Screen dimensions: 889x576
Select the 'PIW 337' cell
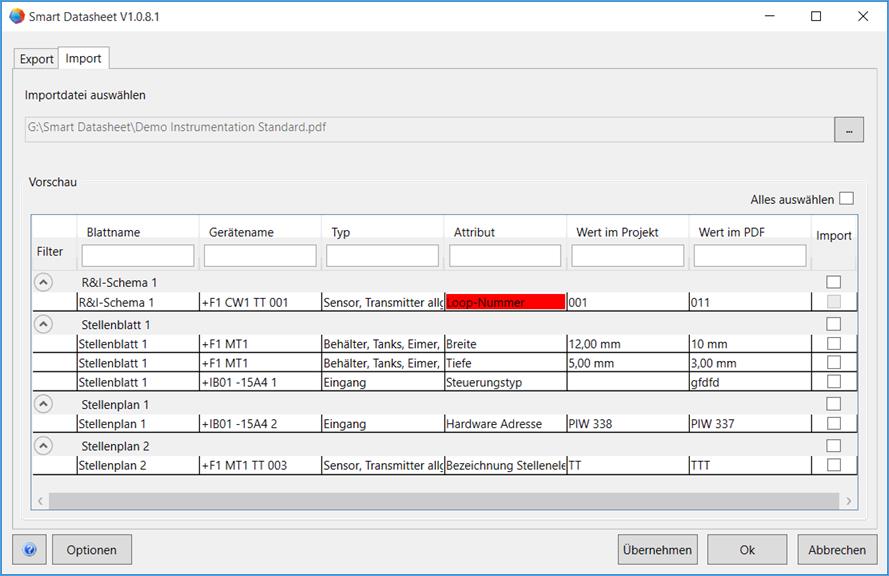(750, 423)
